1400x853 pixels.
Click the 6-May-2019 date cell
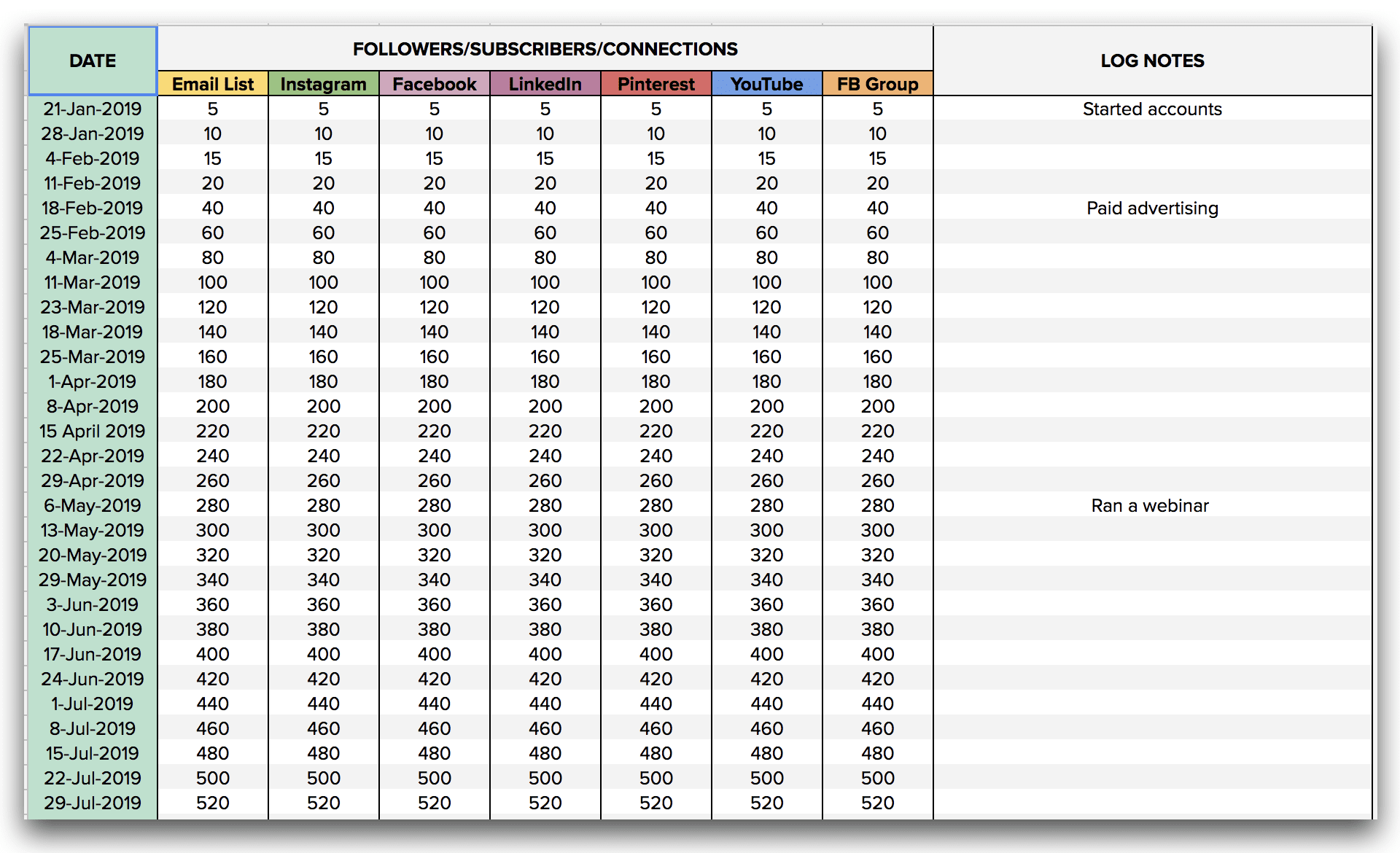click(92, 505)
